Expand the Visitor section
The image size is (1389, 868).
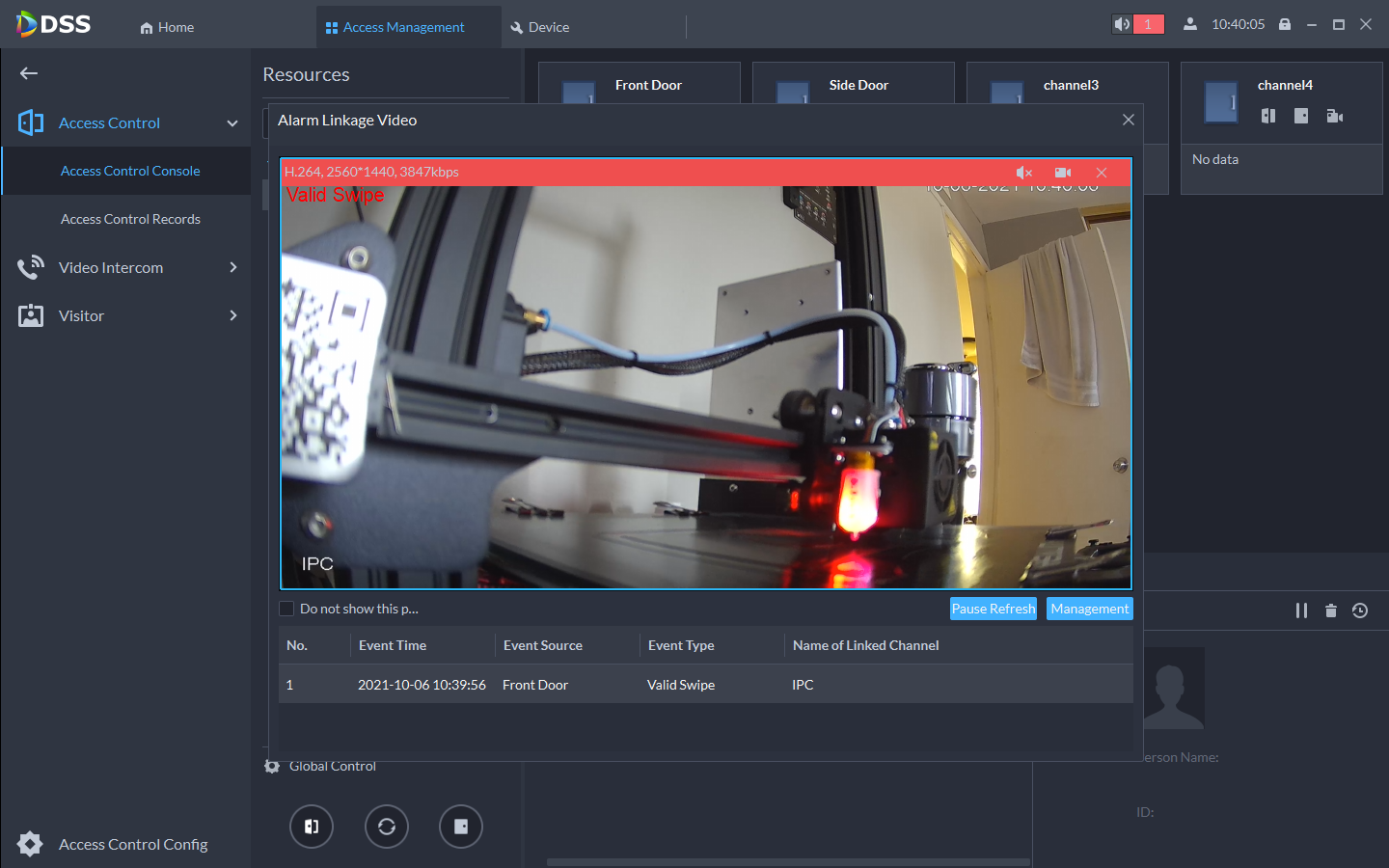232,315
